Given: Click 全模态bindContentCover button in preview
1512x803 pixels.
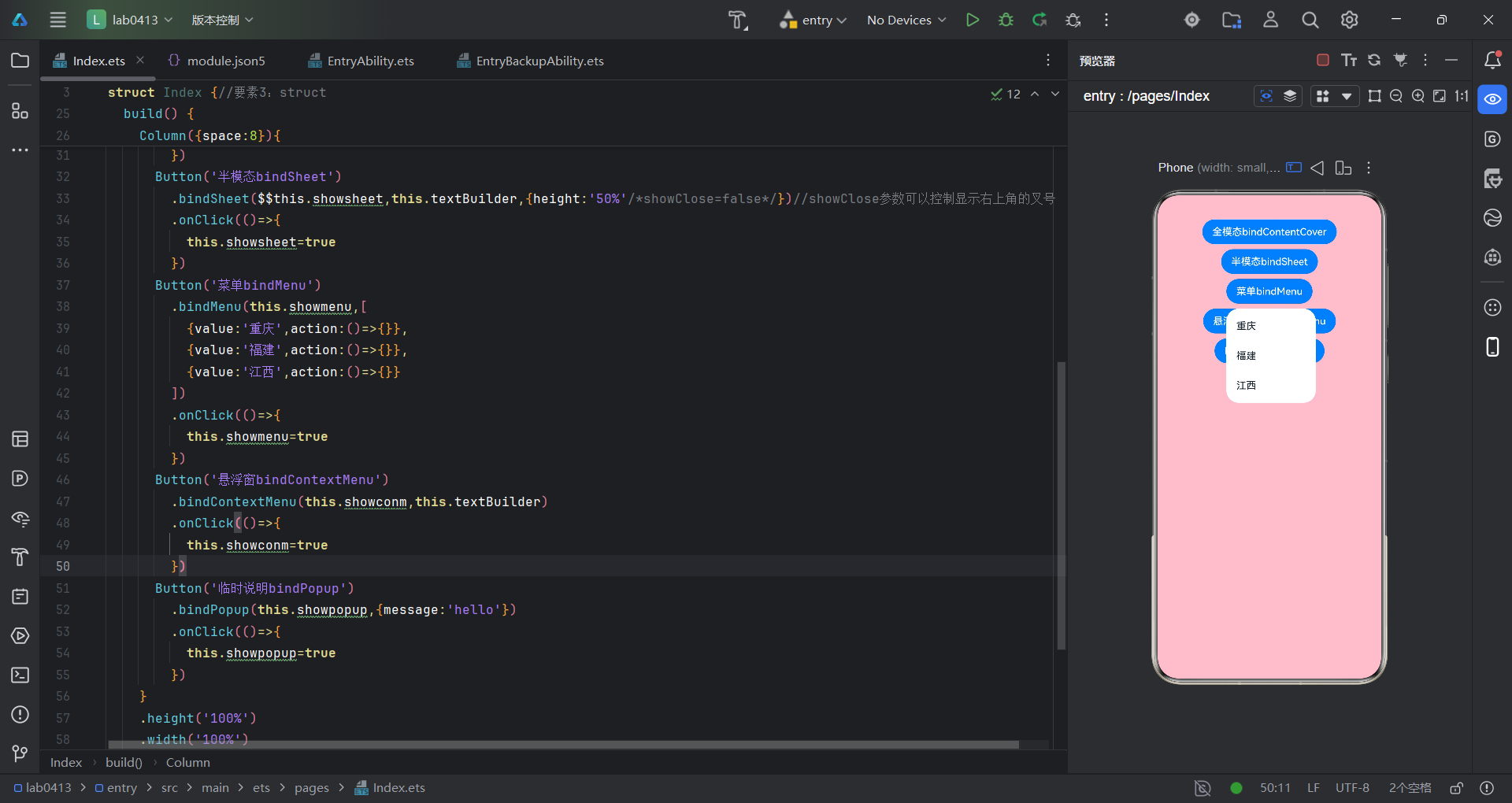Looking at the screenshot, I should [x=1269, y=231].
